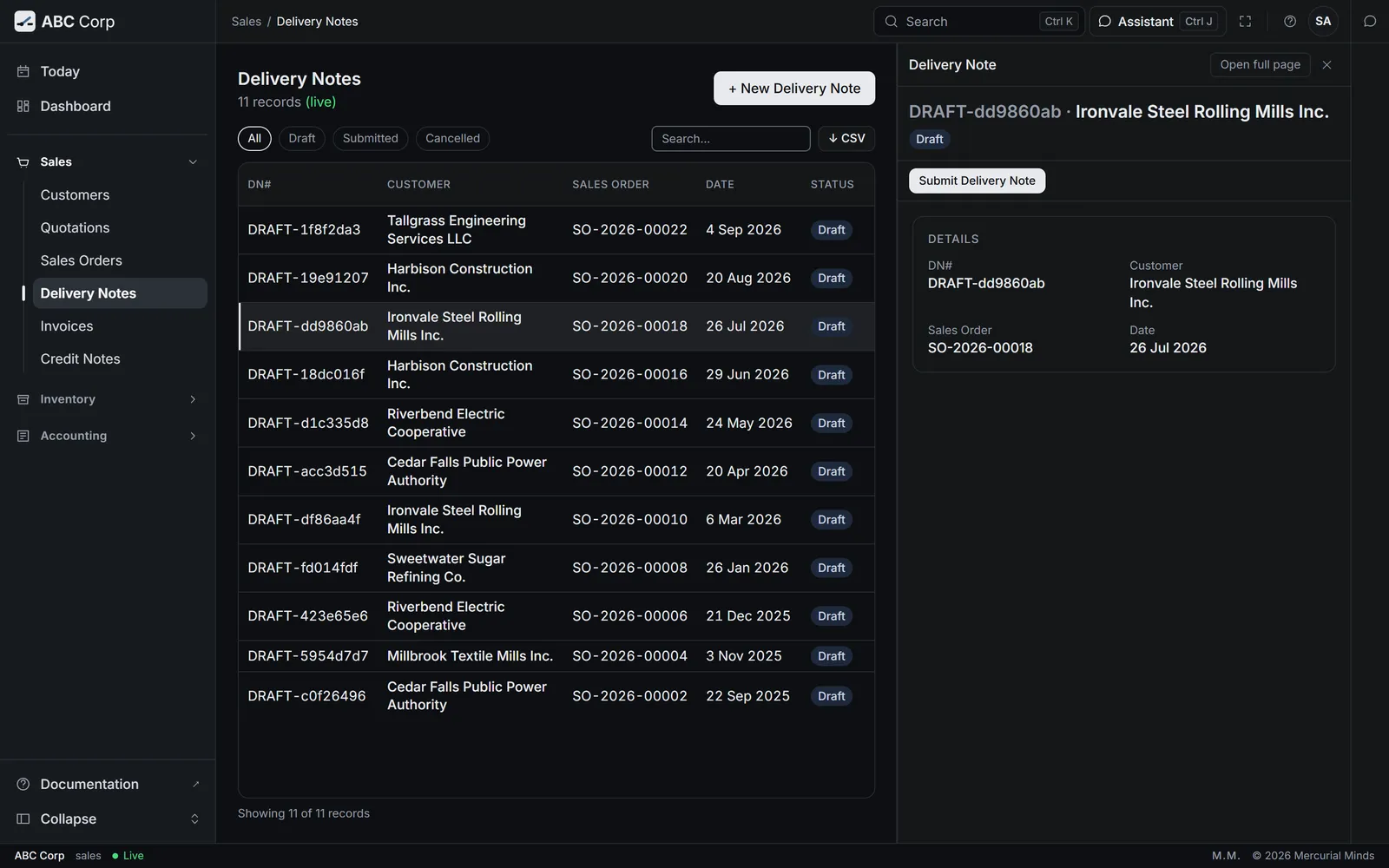The height and width of the screenshot is (868, 1389).
Task: Open Credit Notes in the sidebar
Action: pyautogui.click(x=120, y=359)
